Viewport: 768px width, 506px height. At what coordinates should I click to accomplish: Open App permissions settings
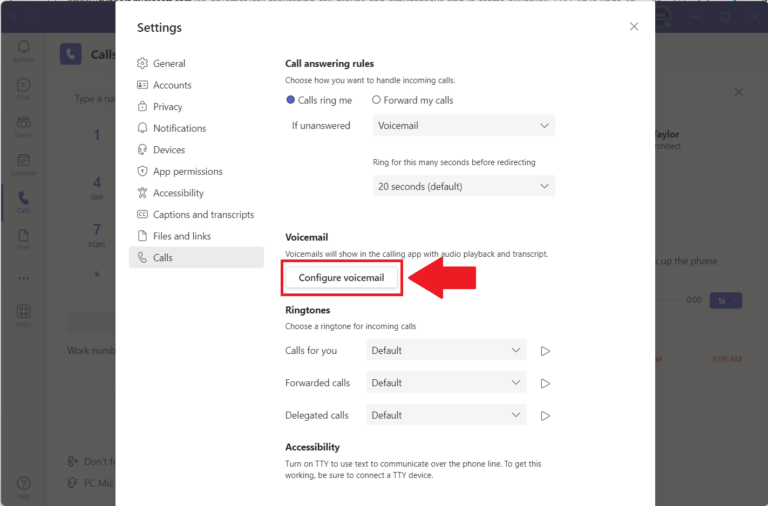pyautogui.click(x=196, y=171)
